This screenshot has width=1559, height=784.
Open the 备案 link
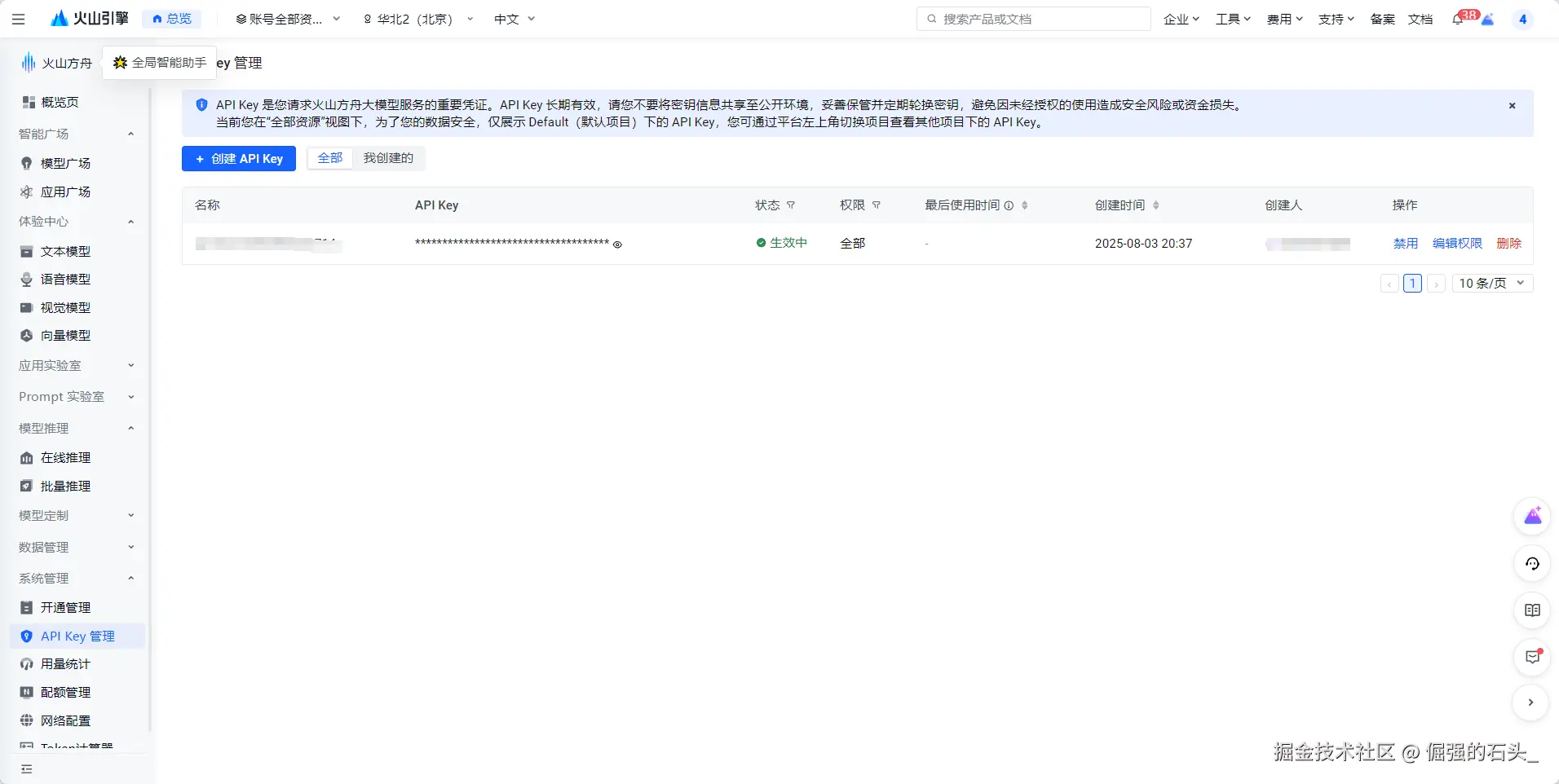1382,20
